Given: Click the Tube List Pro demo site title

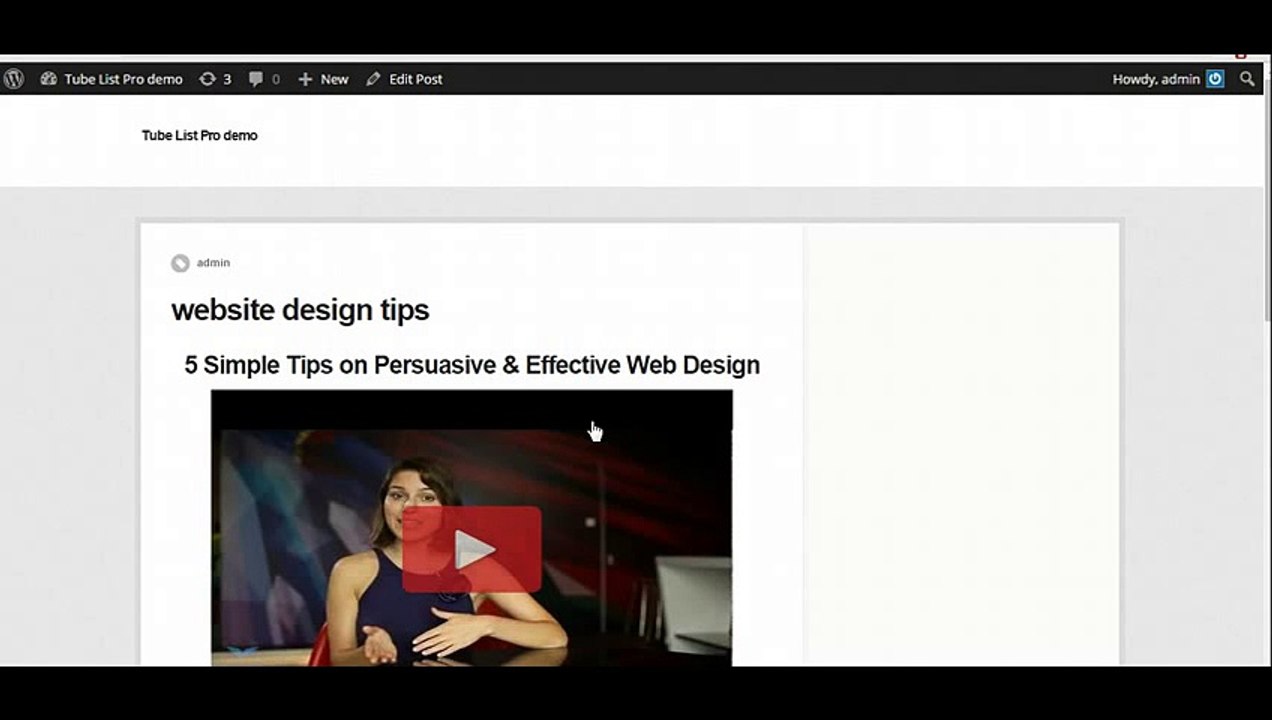Looking at the screenshot, I should click(x=199, y=135).
